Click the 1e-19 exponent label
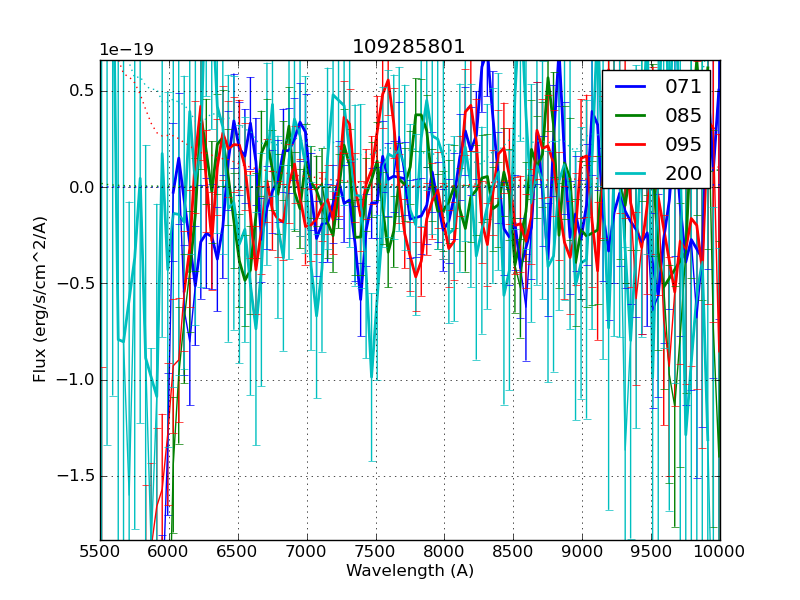 coord(126,50)
